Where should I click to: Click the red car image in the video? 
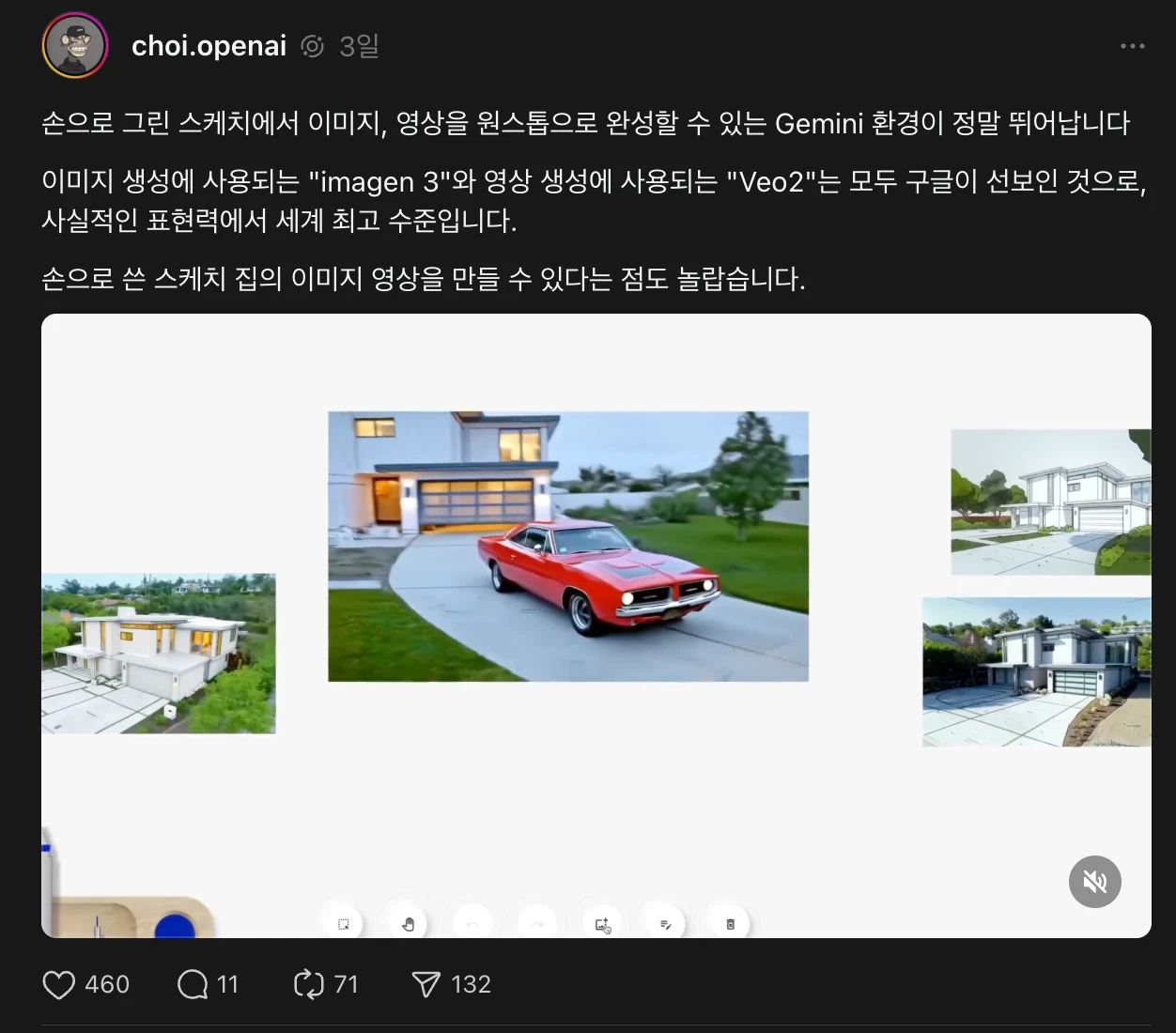click(x=568, y=547)
